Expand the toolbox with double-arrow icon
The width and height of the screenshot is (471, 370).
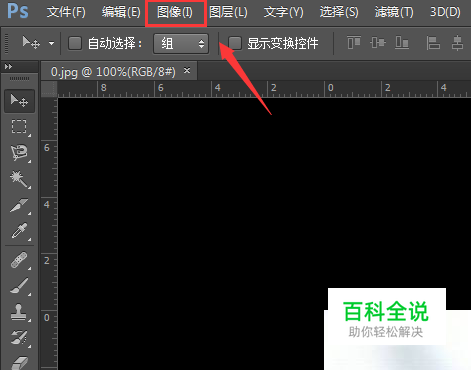(8, 67)
